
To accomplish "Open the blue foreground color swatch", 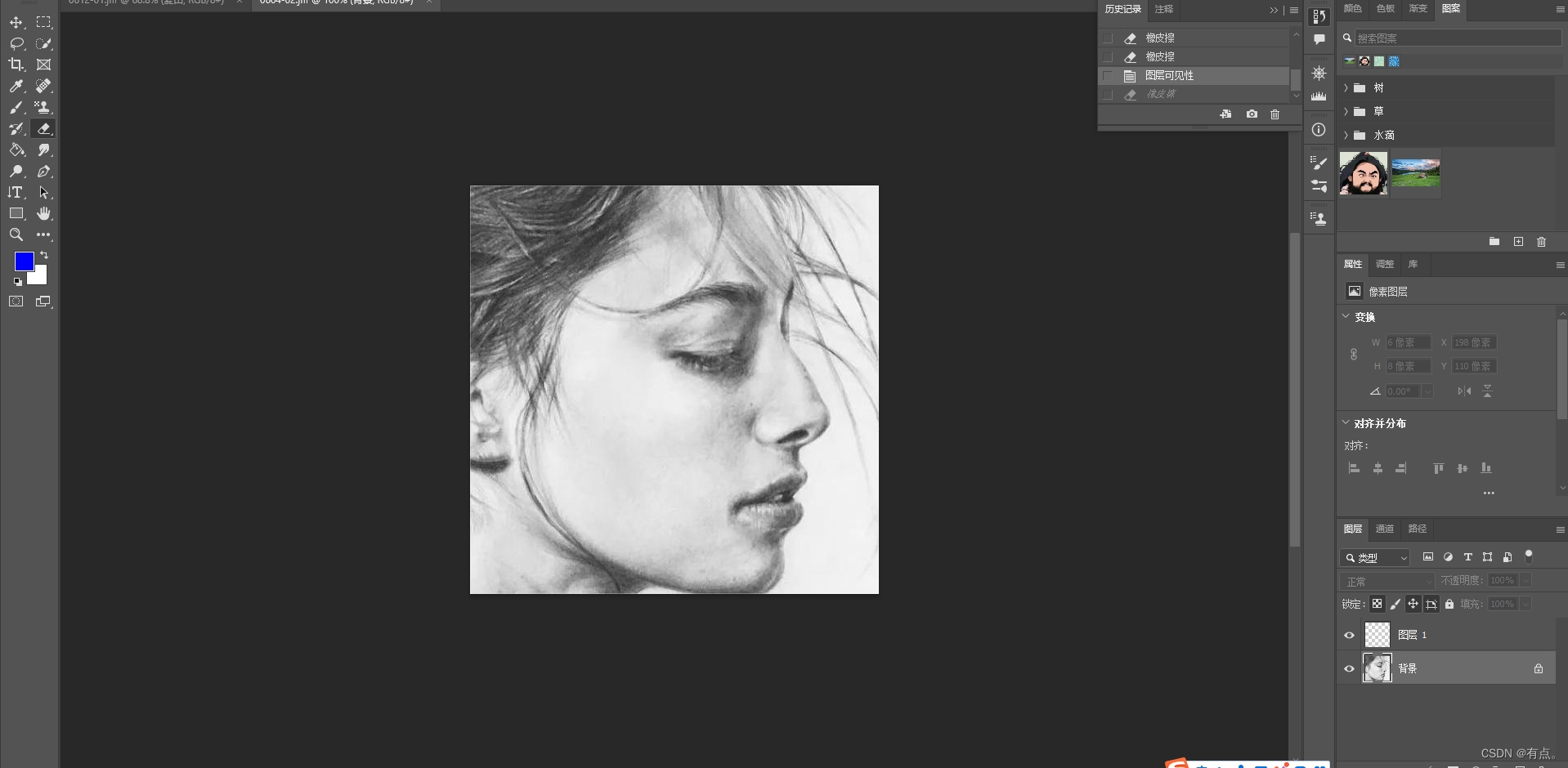I will point(24,261).
